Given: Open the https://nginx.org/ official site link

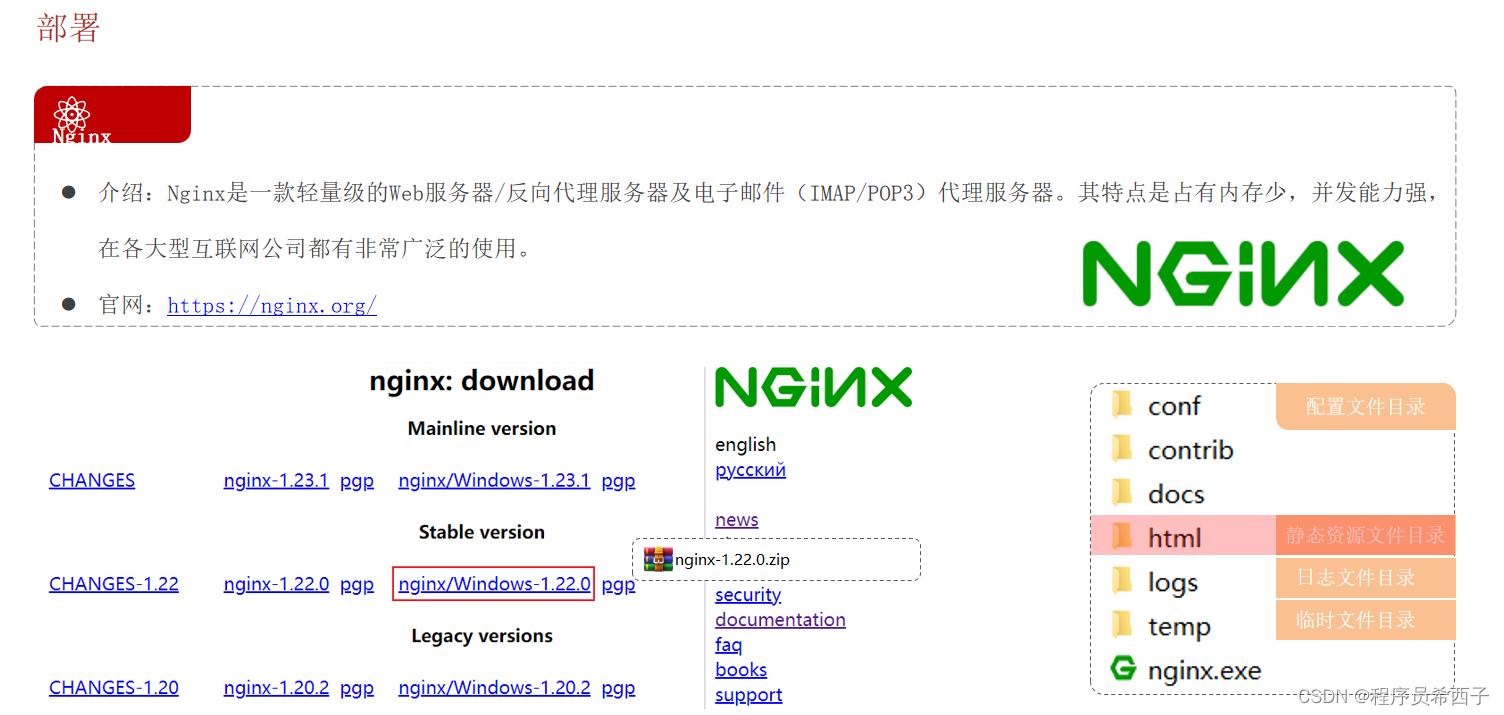Looking at the screenshot, I should [272, 306].
